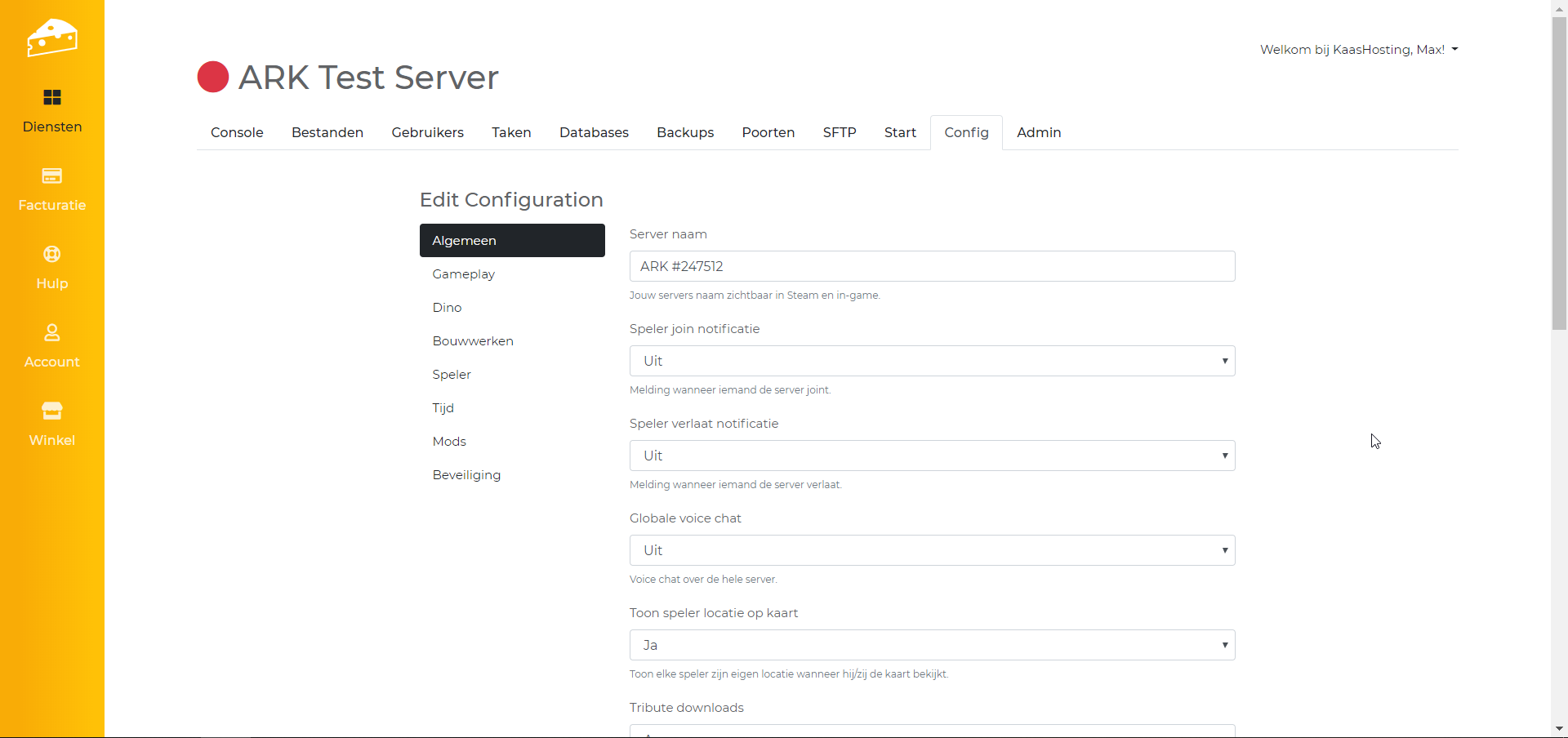Click the red server status indicator
The width and height of the screenshot is (1568, 738).
(x=213, y=78)
